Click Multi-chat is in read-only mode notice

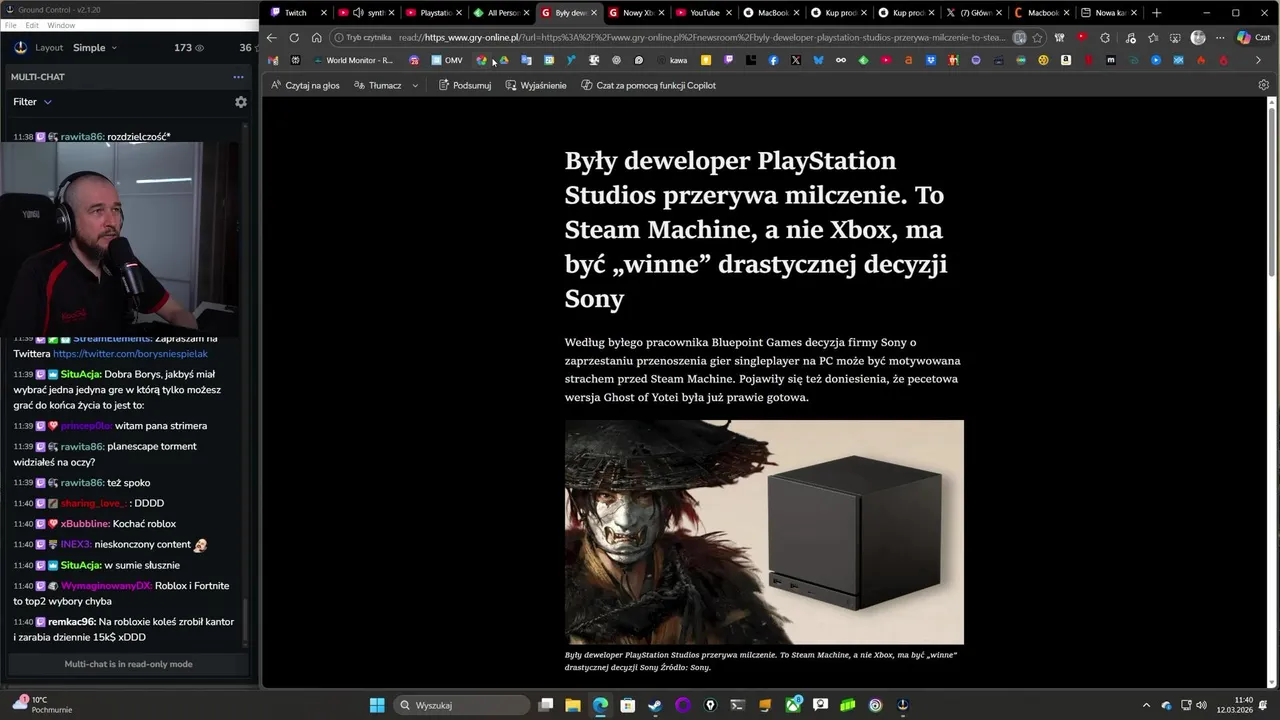[128, 664]
